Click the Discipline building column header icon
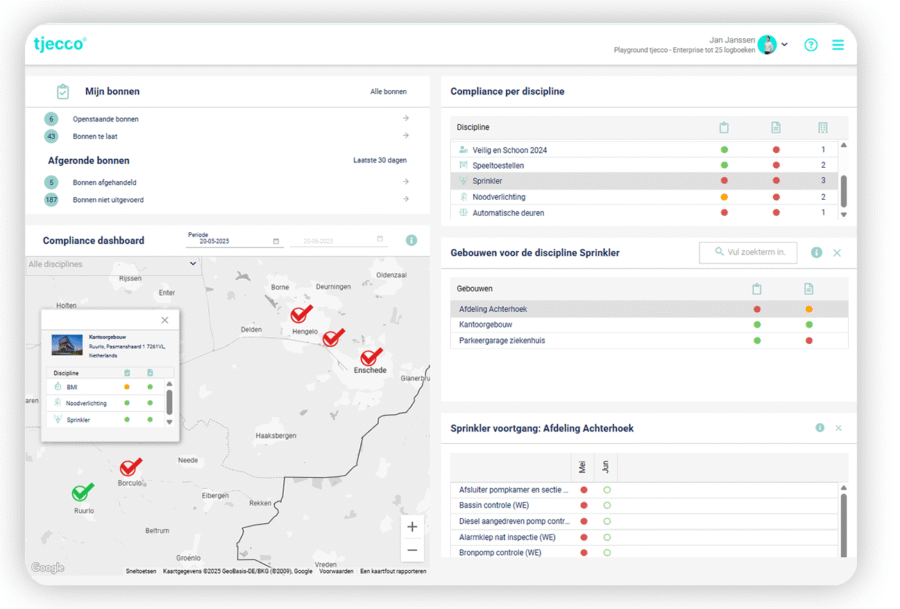The height and width of the screenshot is (609, 900). point(823,127)
